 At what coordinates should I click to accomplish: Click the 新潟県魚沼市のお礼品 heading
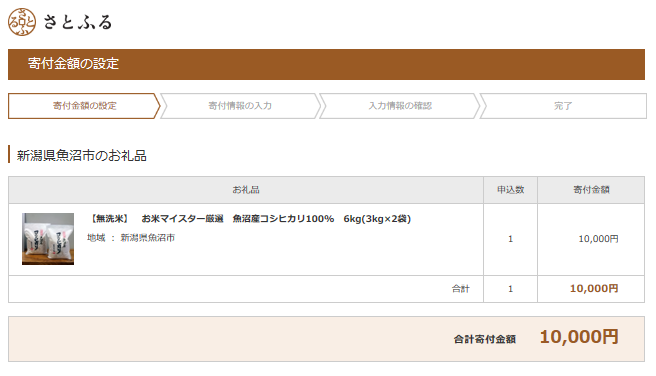82,156
